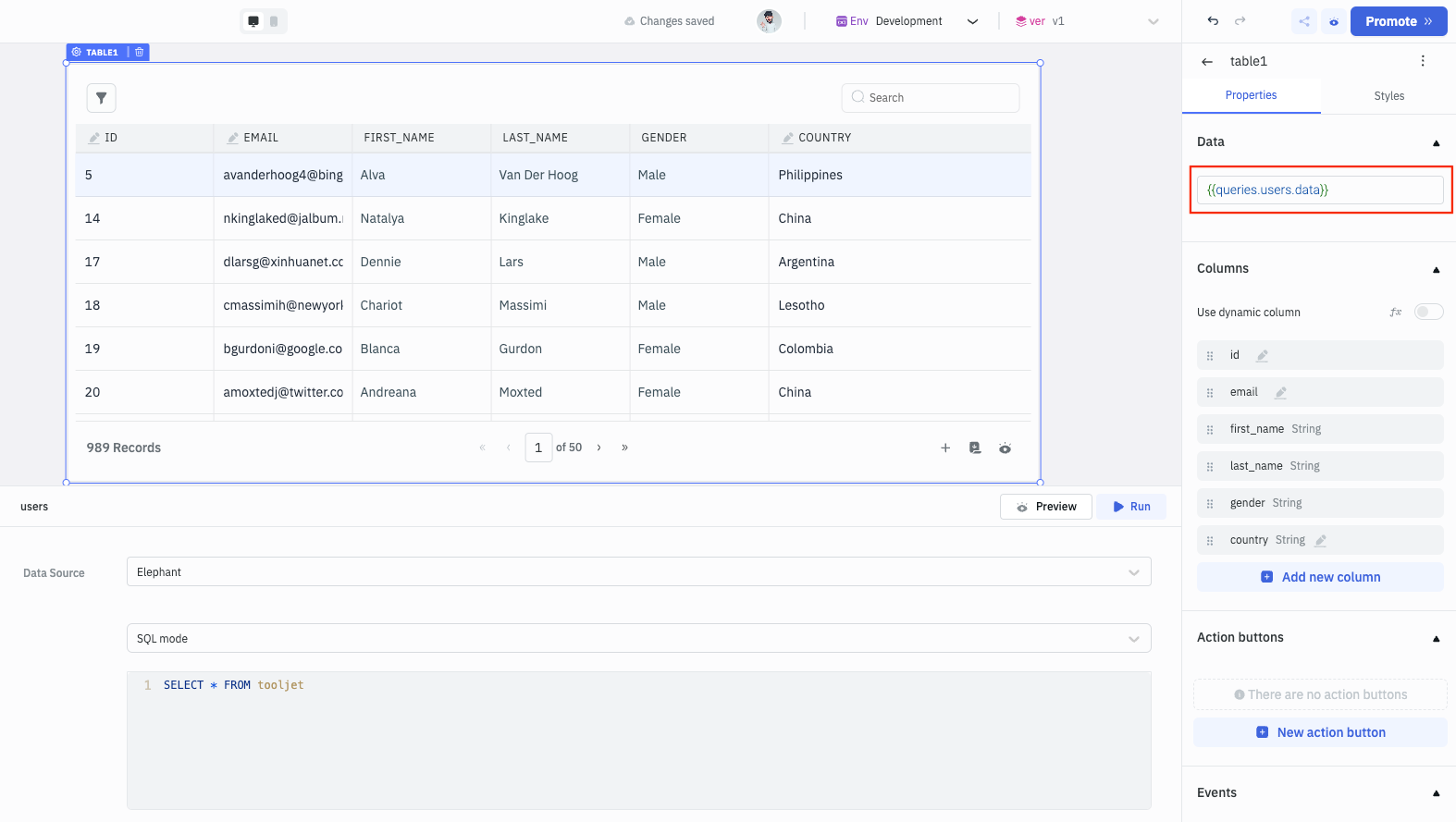The height and width of the screenshot is (822, 1456).
Task: Collapse the Action buttons section
Action: point(1436,638)
